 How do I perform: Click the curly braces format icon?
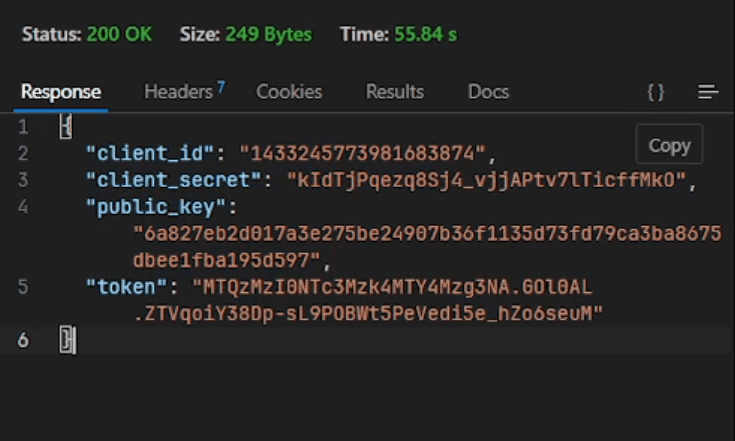(x=656, y=92)
